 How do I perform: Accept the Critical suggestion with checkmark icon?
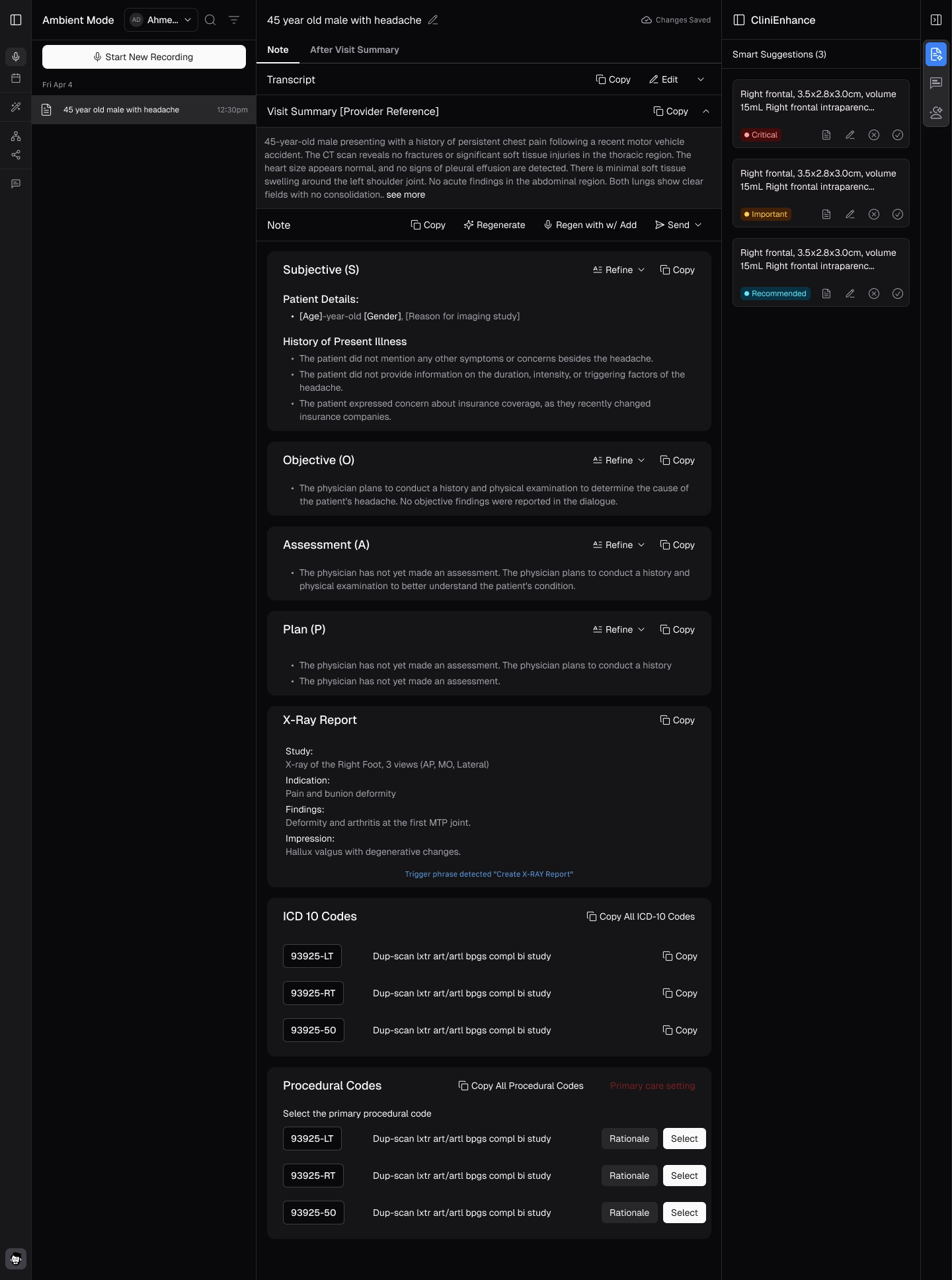[x=898, y=135]
